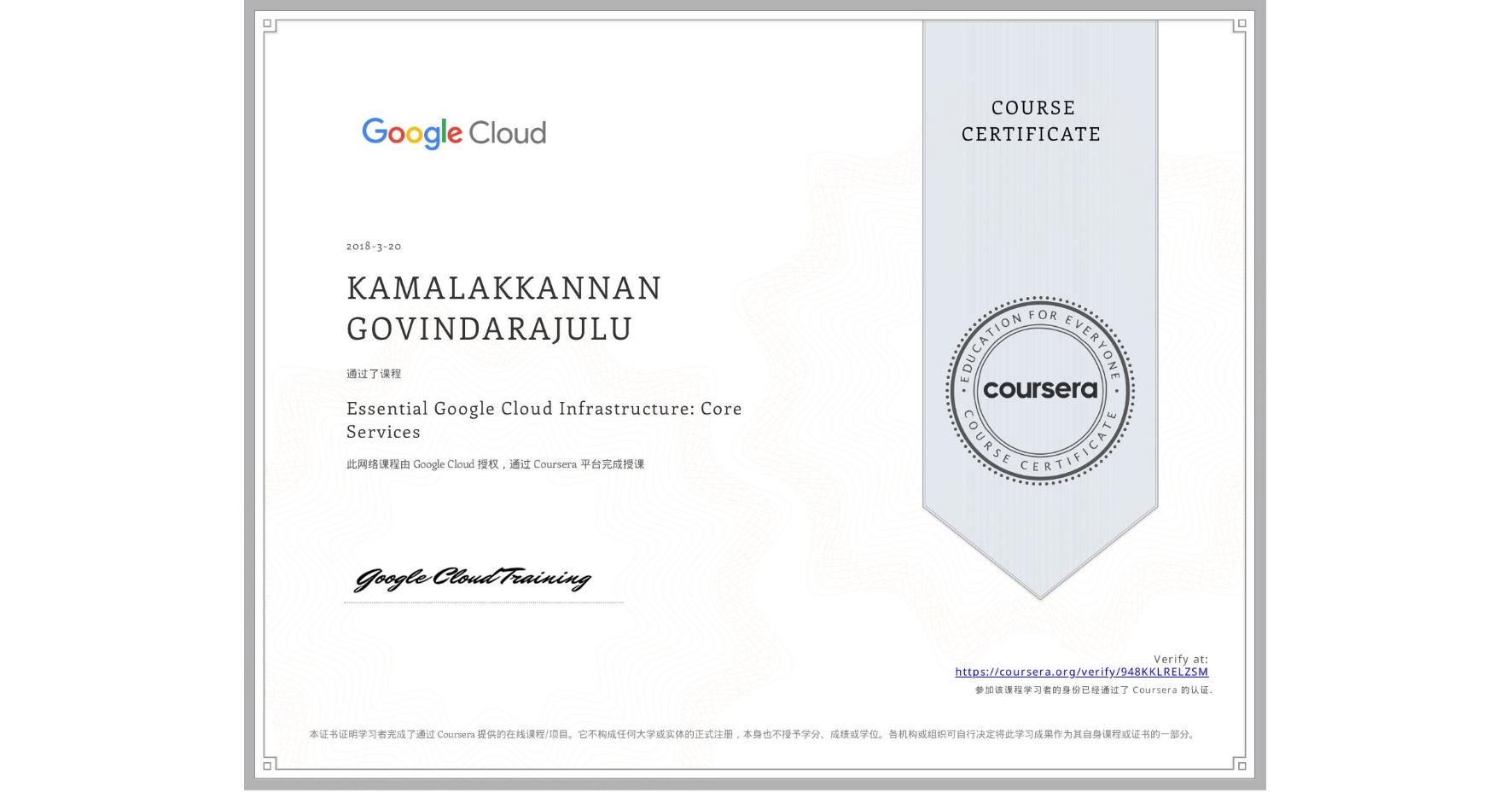This screenshot has height=792, width=1512.
Task: Click the Google Cloud Training signature
Action: pos(473,579)
